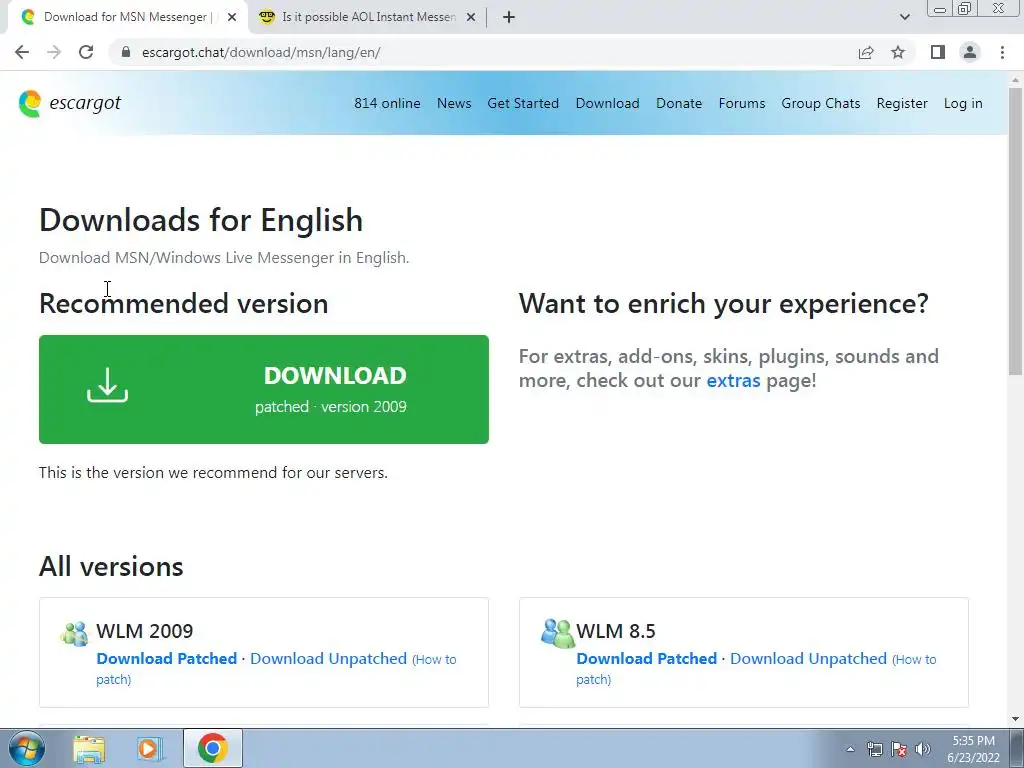Click the green DOWNLOAD patched version 2009 button
This screenshot has width=1024, height=768.
[264, 389]
